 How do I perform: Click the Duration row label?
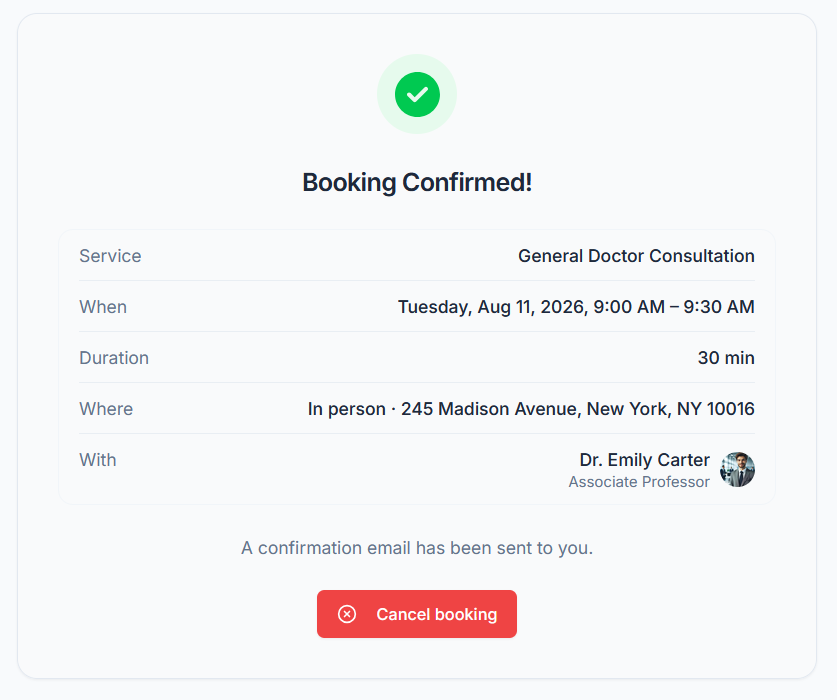point(114,358)
